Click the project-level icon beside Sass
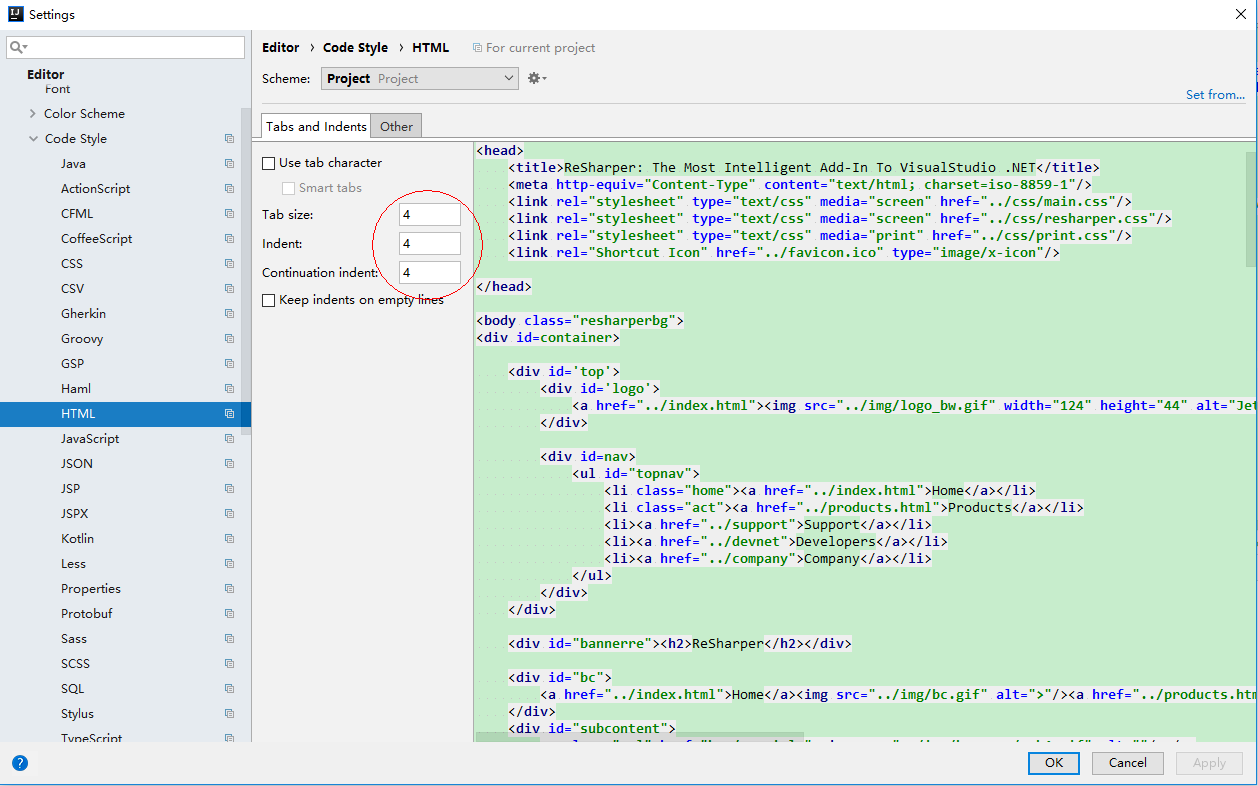 229,639
